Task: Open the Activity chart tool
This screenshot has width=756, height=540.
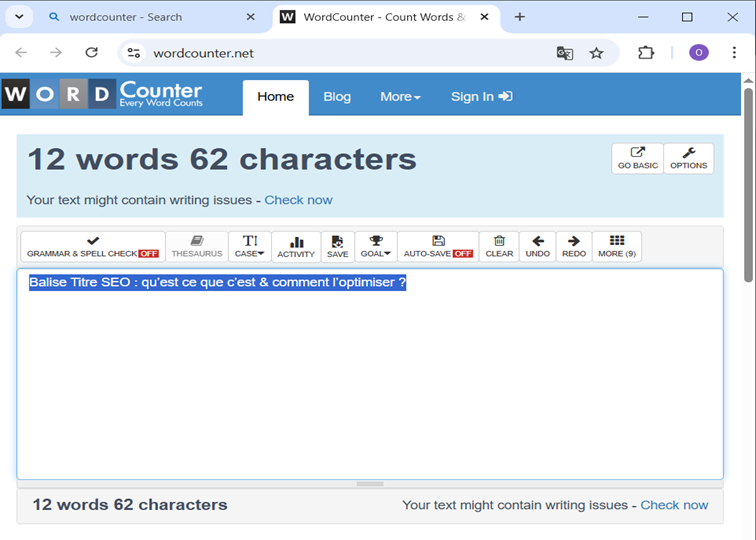Action: click(296, 247)
